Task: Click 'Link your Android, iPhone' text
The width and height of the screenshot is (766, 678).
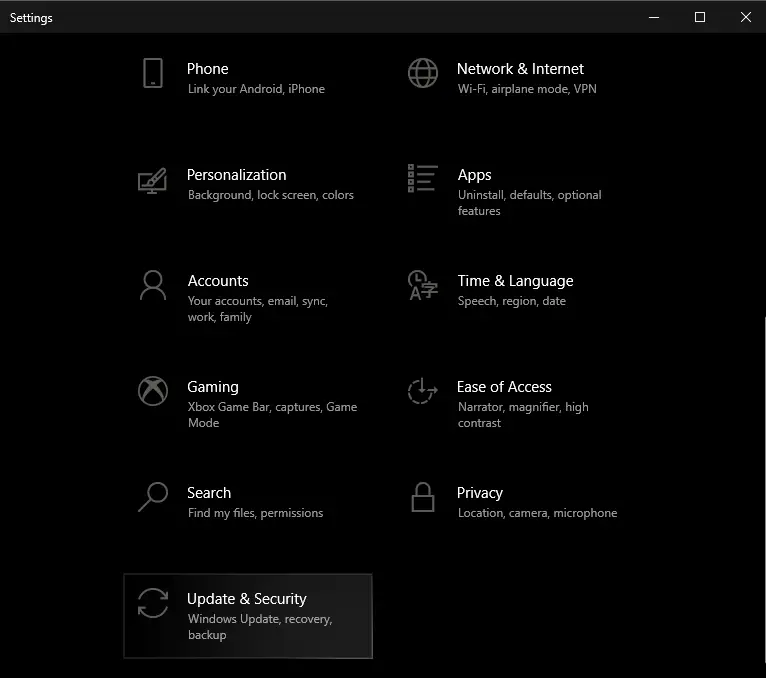Action: pyautogui.click(x=256, y=89)
